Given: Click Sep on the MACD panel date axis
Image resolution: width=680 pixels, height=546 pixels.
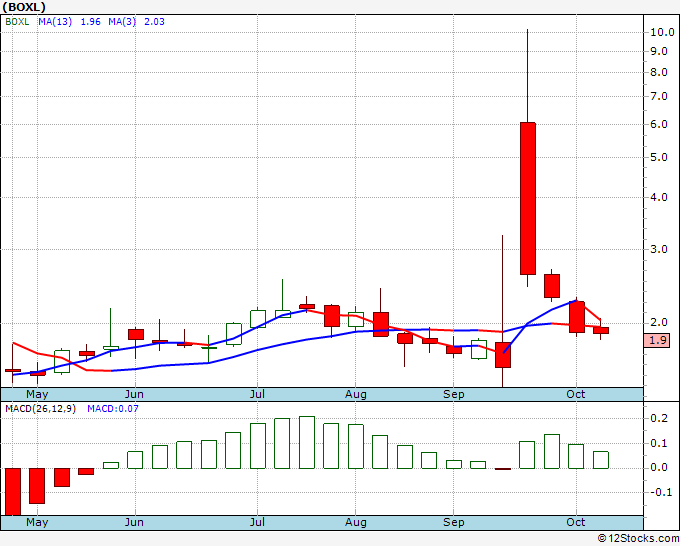Looking at the screenshot, I should click(x=454, y=522).
